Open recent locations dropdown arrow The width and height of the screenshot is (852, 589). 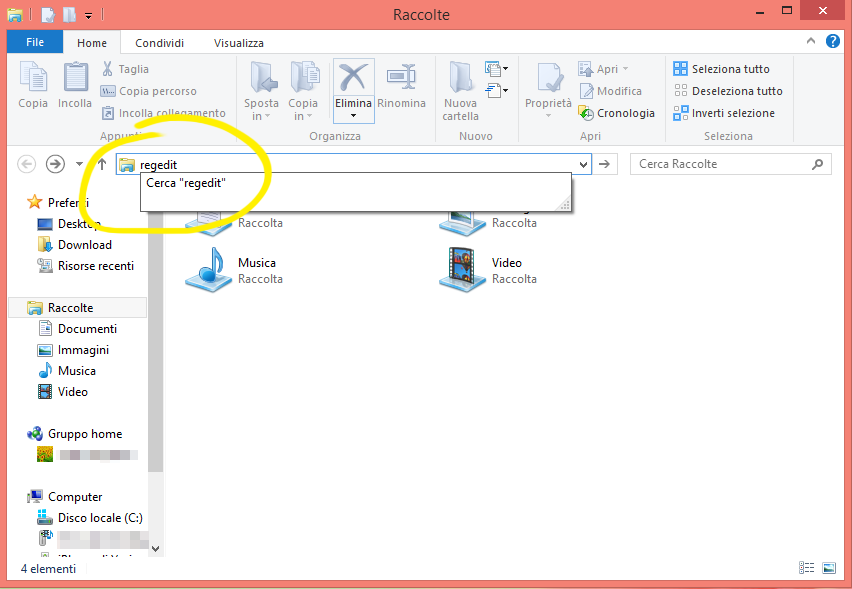click(79, 164)
